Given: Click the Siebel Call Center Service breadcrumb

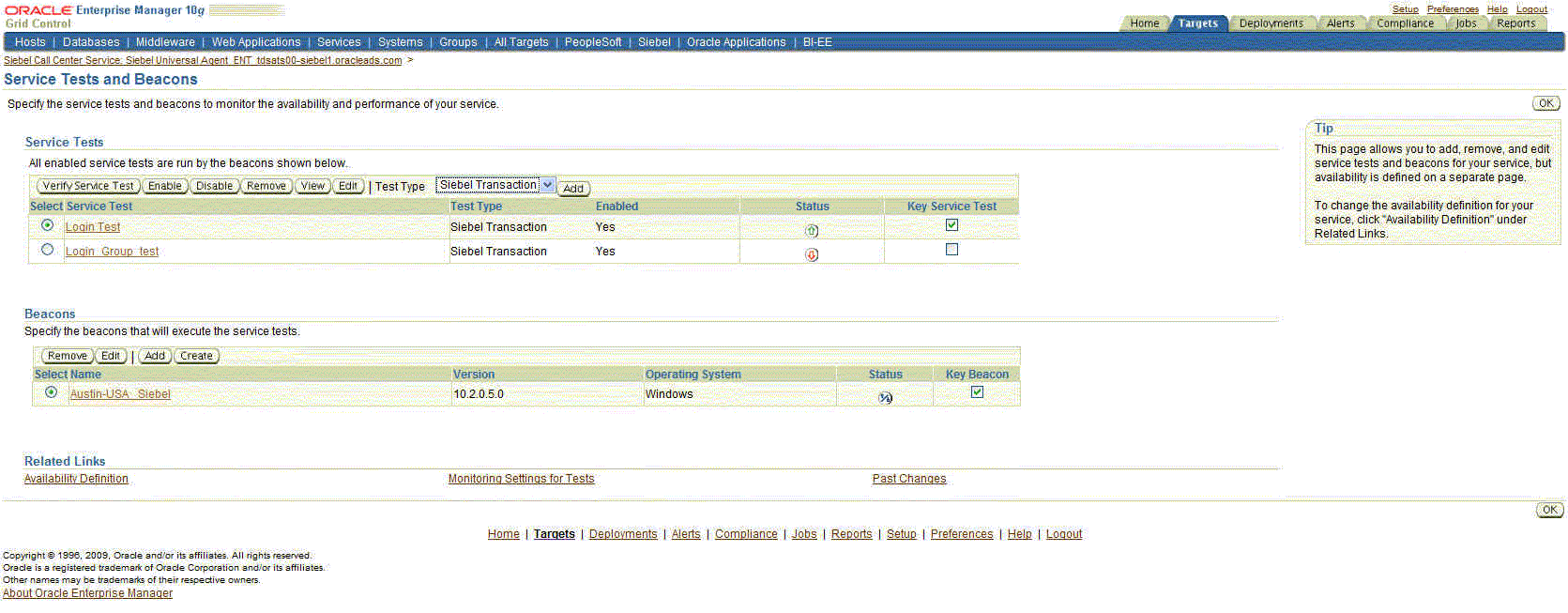Looking at the screenshot, I should point(203,60).
